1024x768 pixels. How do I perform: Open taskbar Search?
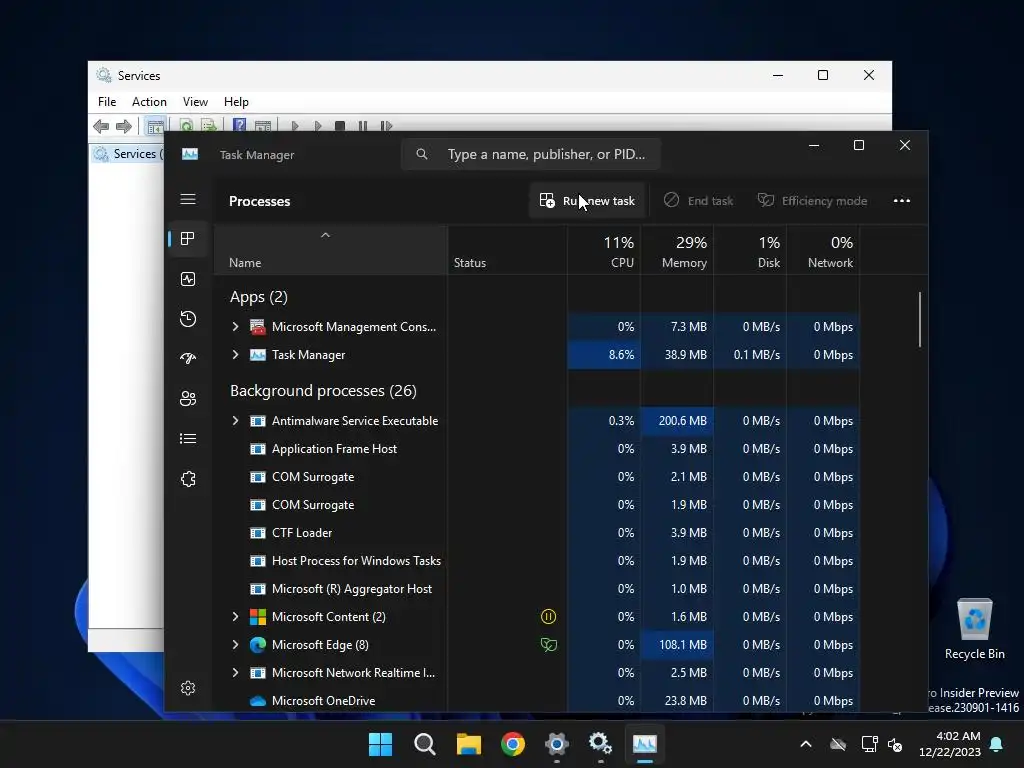tap(424, 744)
